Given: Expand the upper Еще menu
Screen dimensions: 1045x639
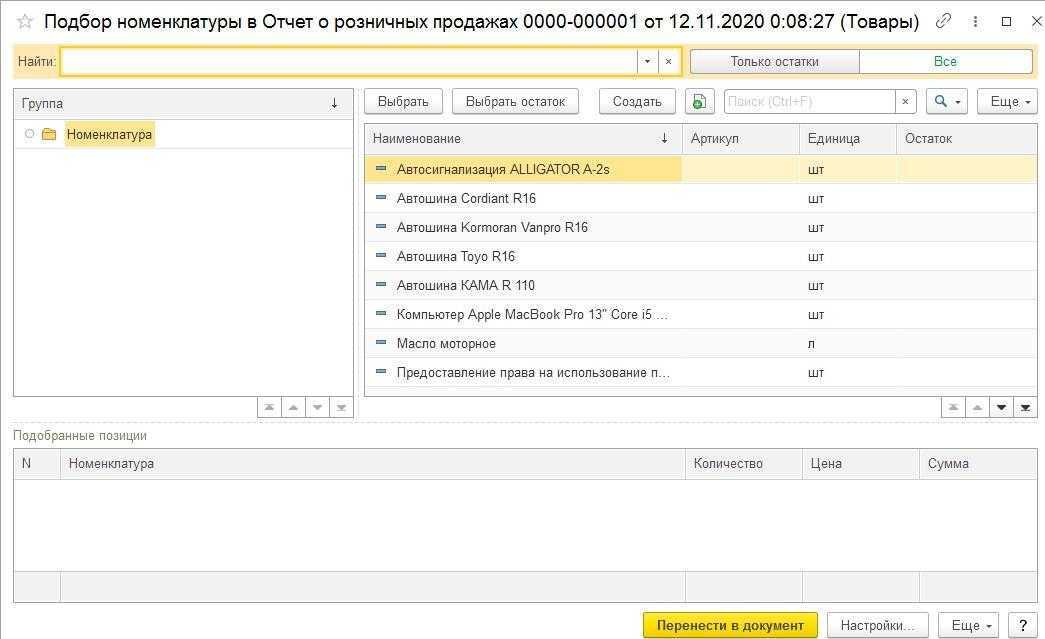Looking at the screenshot, I should point(1010,101).
